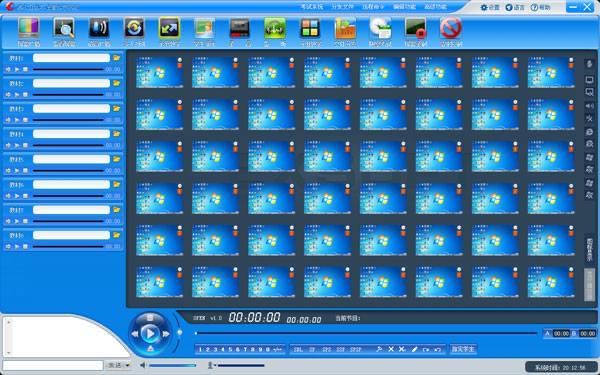Open the 考试系统 menu in title bar

tap(311, 7)
